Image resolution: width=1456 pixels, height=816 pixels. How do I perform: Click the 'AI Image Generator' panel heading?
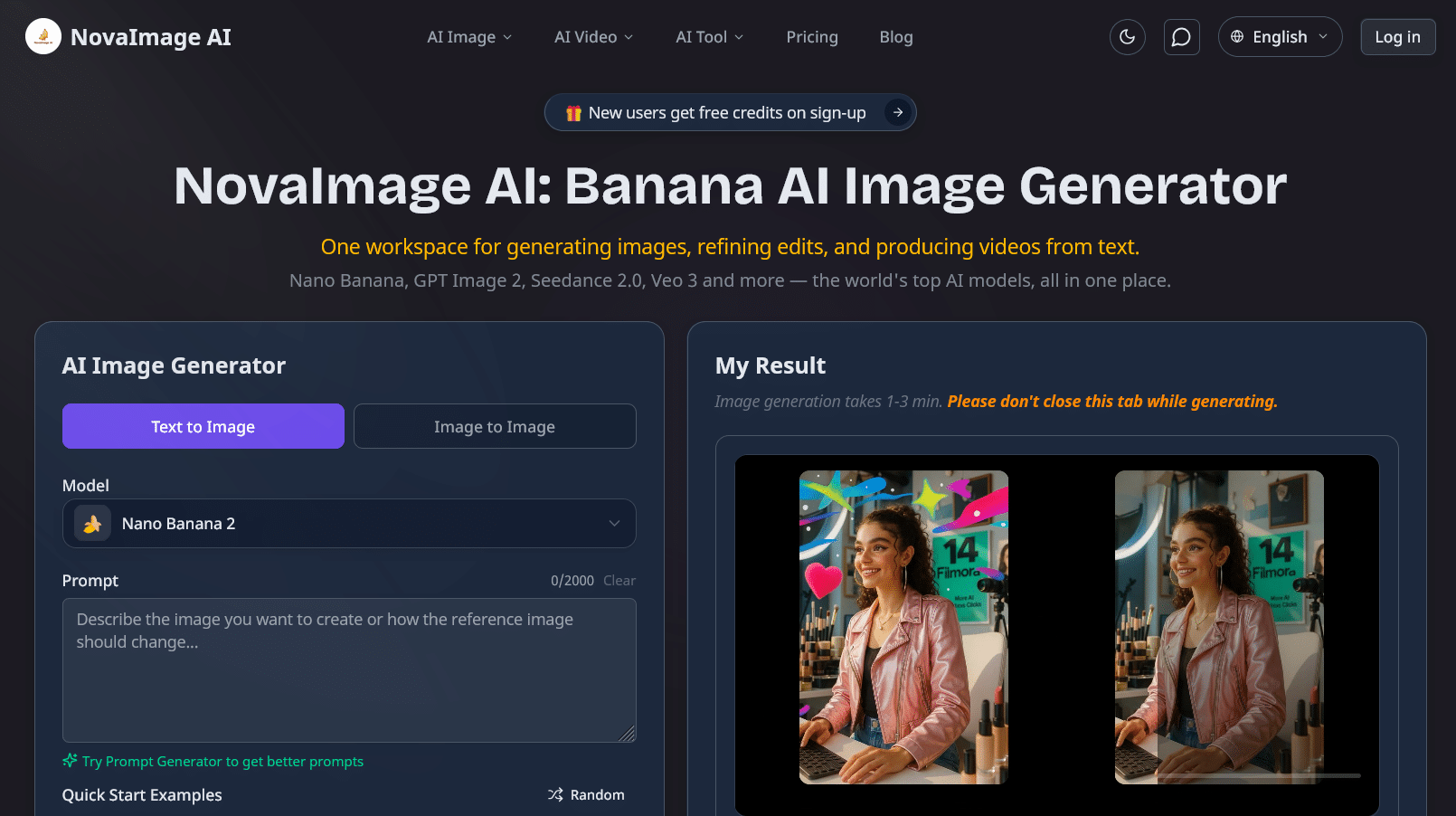click(x=174, y=365)
